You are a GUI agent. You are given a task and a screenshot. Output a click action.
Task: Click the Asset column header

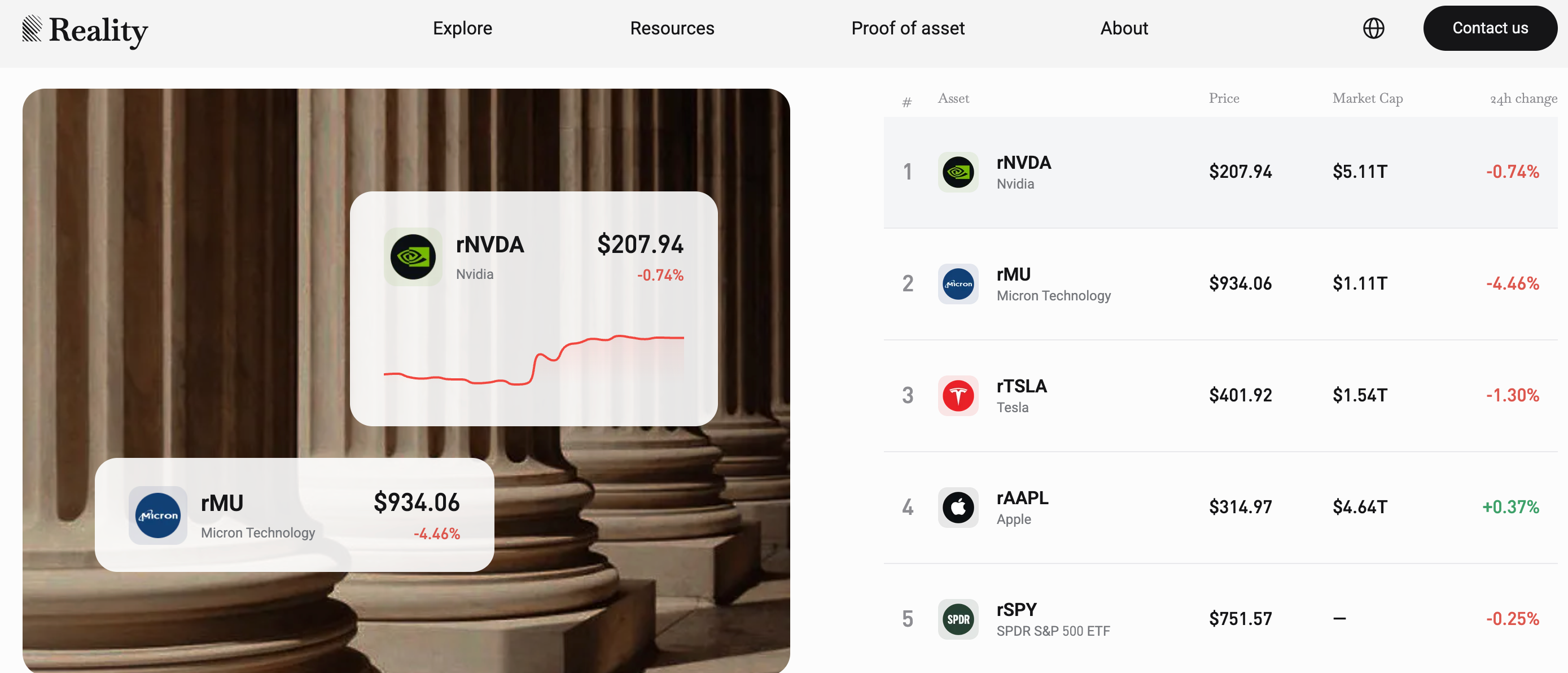coord(953,98)
